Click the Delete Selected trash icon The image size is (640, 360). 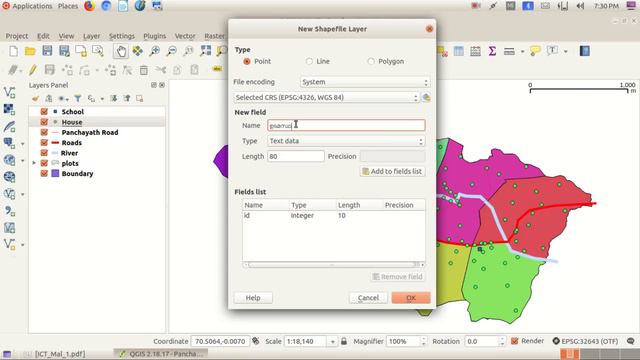[x=144, y=70]
